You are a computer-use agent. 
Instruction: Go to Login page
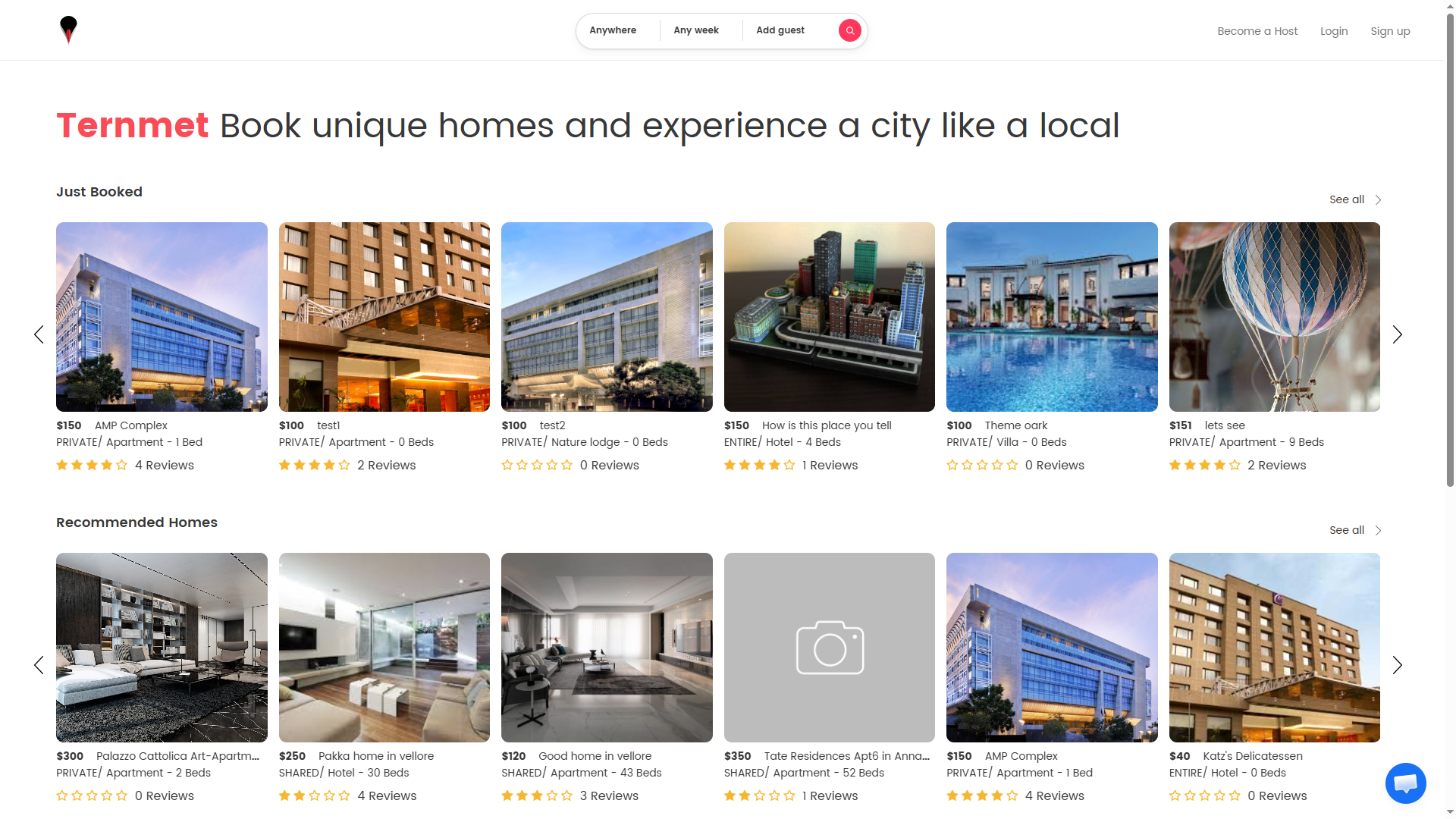pyautogui.click(x=1334, y=31)
